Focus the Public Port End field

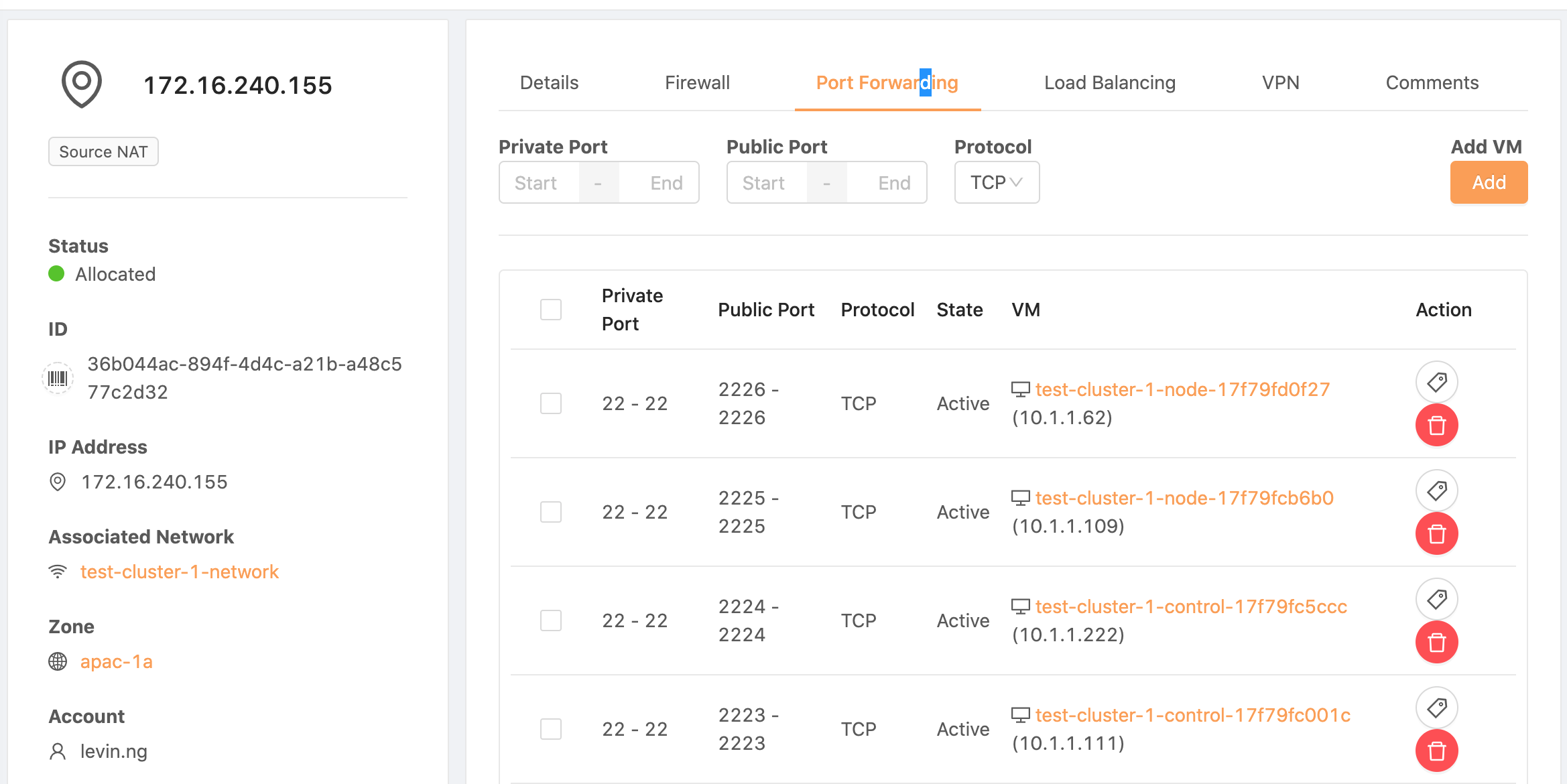(x=893, y=183)
